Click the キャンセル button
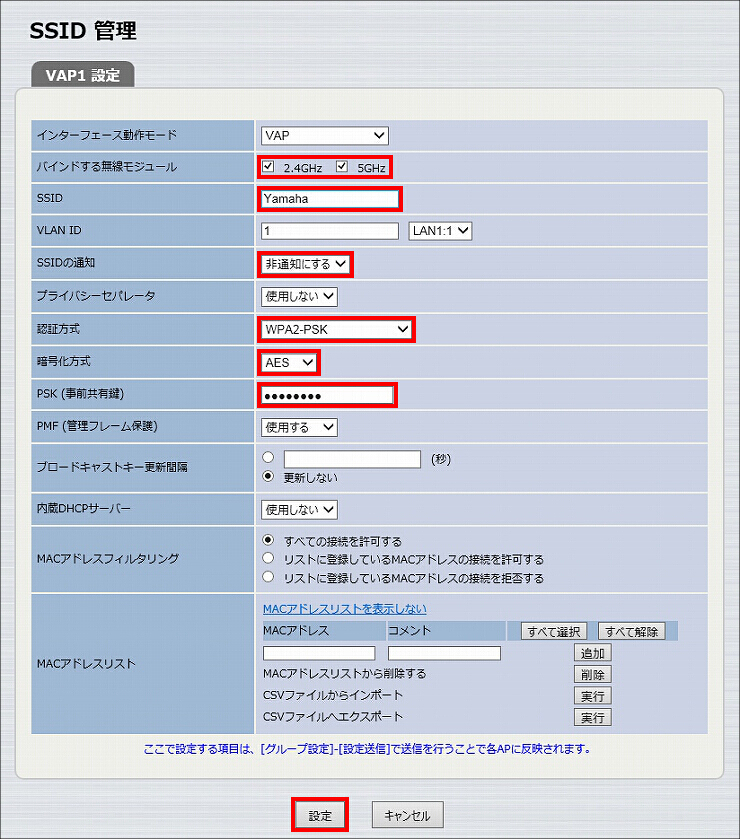The height and width of the screenshot is (839, 740). (408, 815)
